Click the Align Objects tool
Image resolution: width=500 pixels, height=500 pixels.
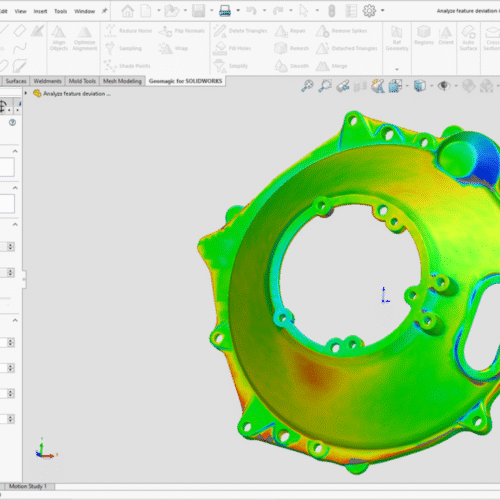point(59,38)
